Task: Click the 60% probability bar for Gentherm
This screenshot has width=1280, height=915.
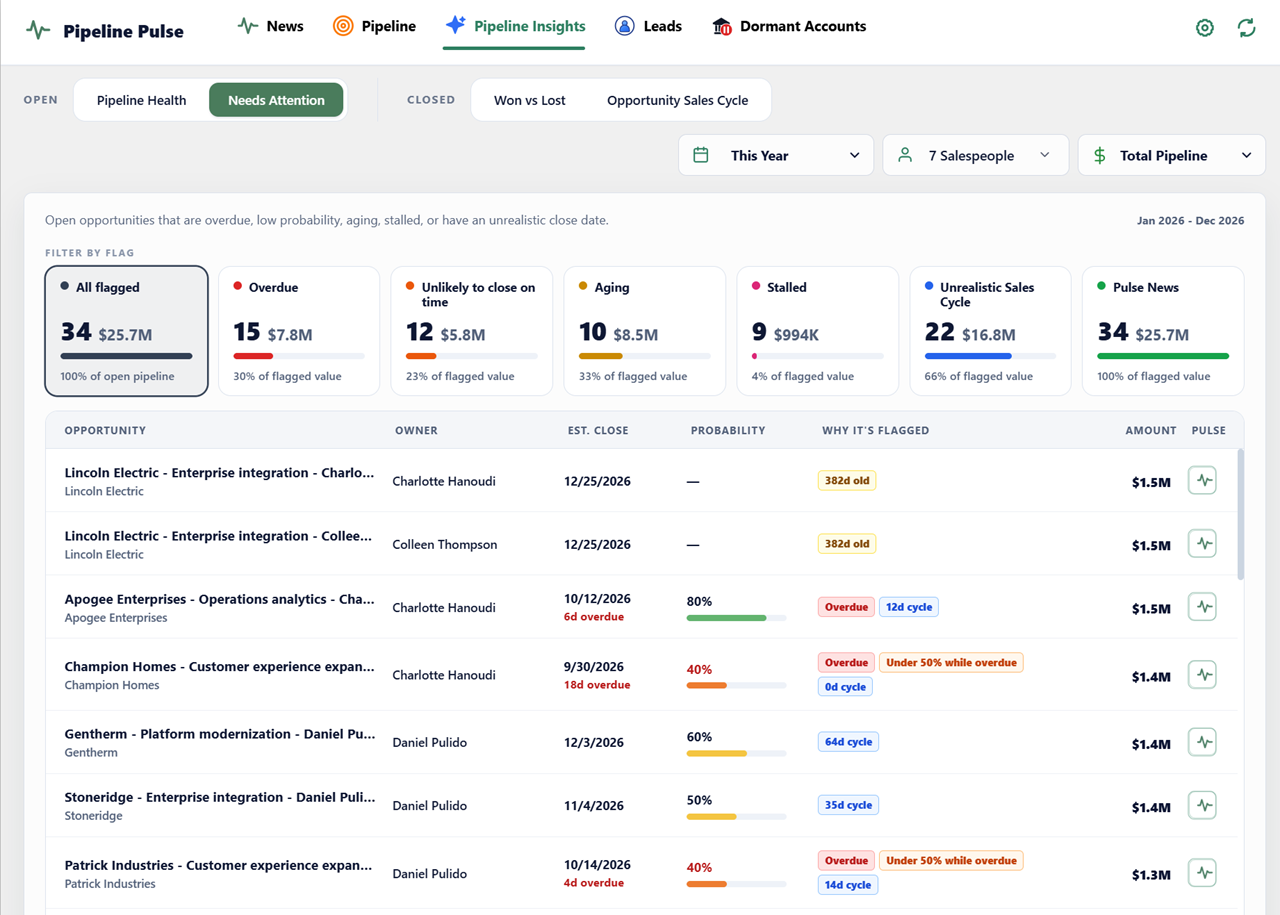Action: click(736, 753)
